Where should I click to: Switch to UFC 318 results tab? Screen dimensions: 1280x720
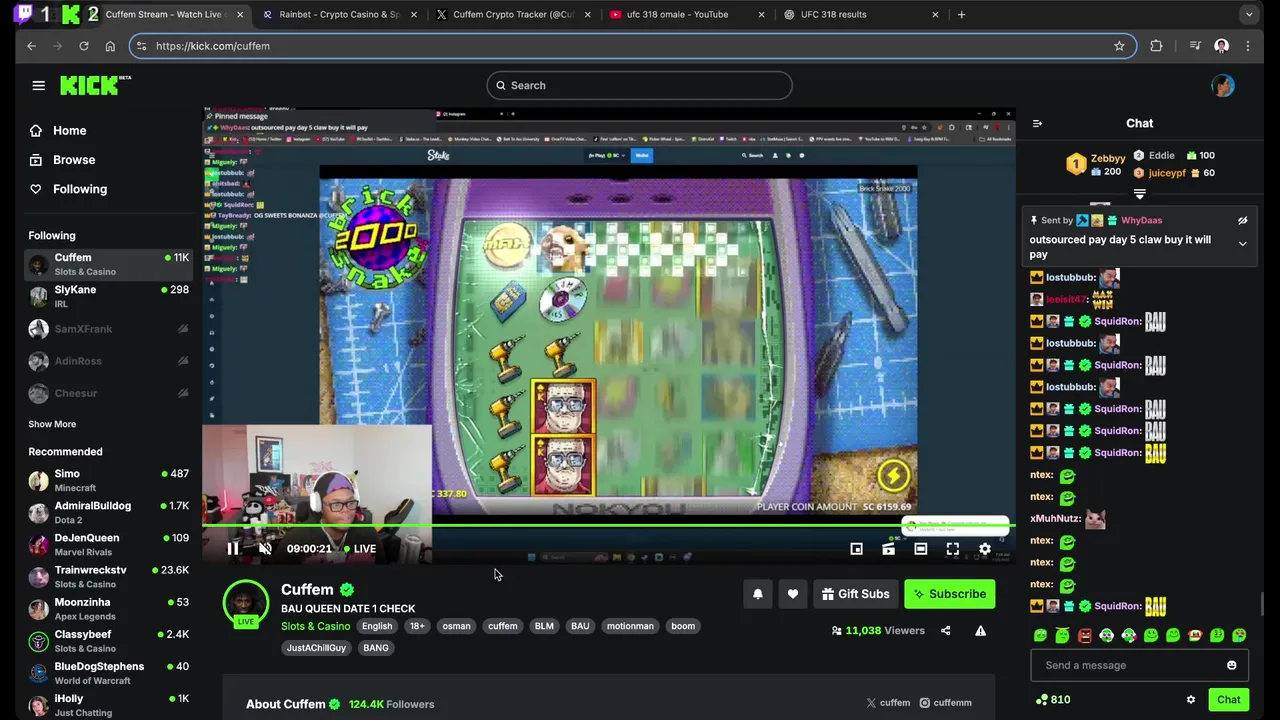861,15
